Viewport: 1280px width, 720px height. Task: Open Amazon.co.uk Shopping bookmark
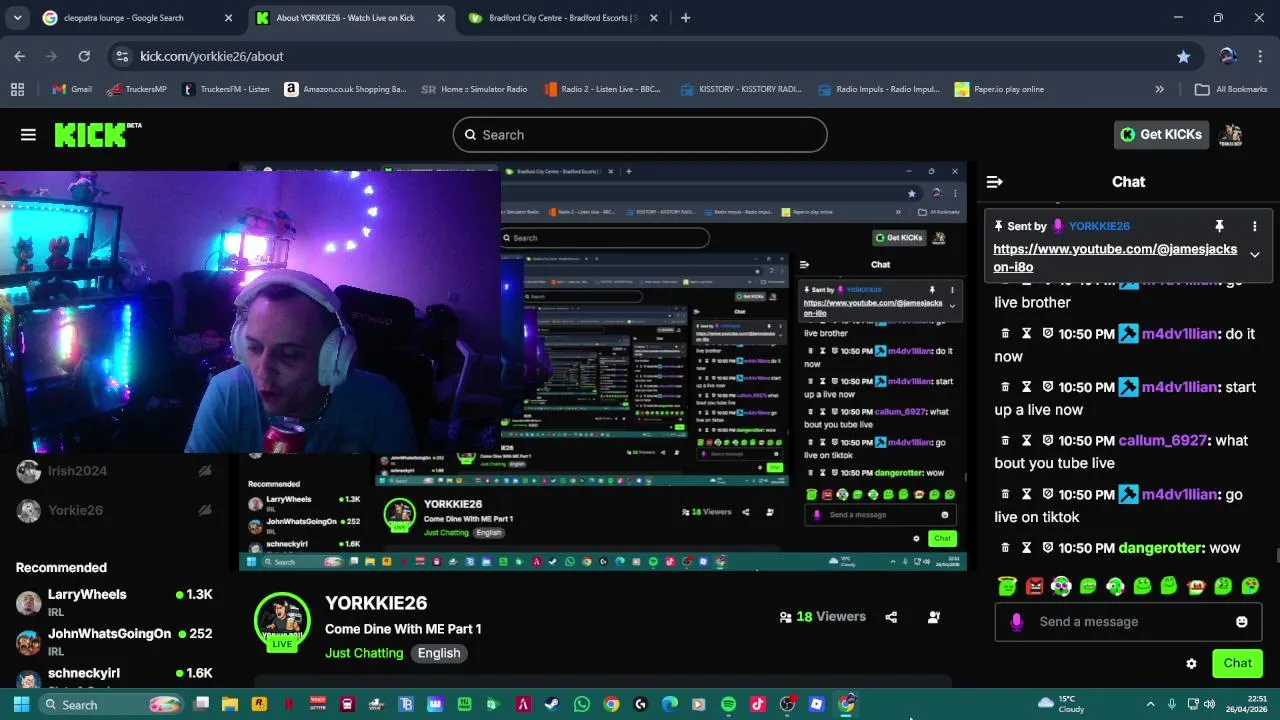pyautogui.click(x=346, y=89)
